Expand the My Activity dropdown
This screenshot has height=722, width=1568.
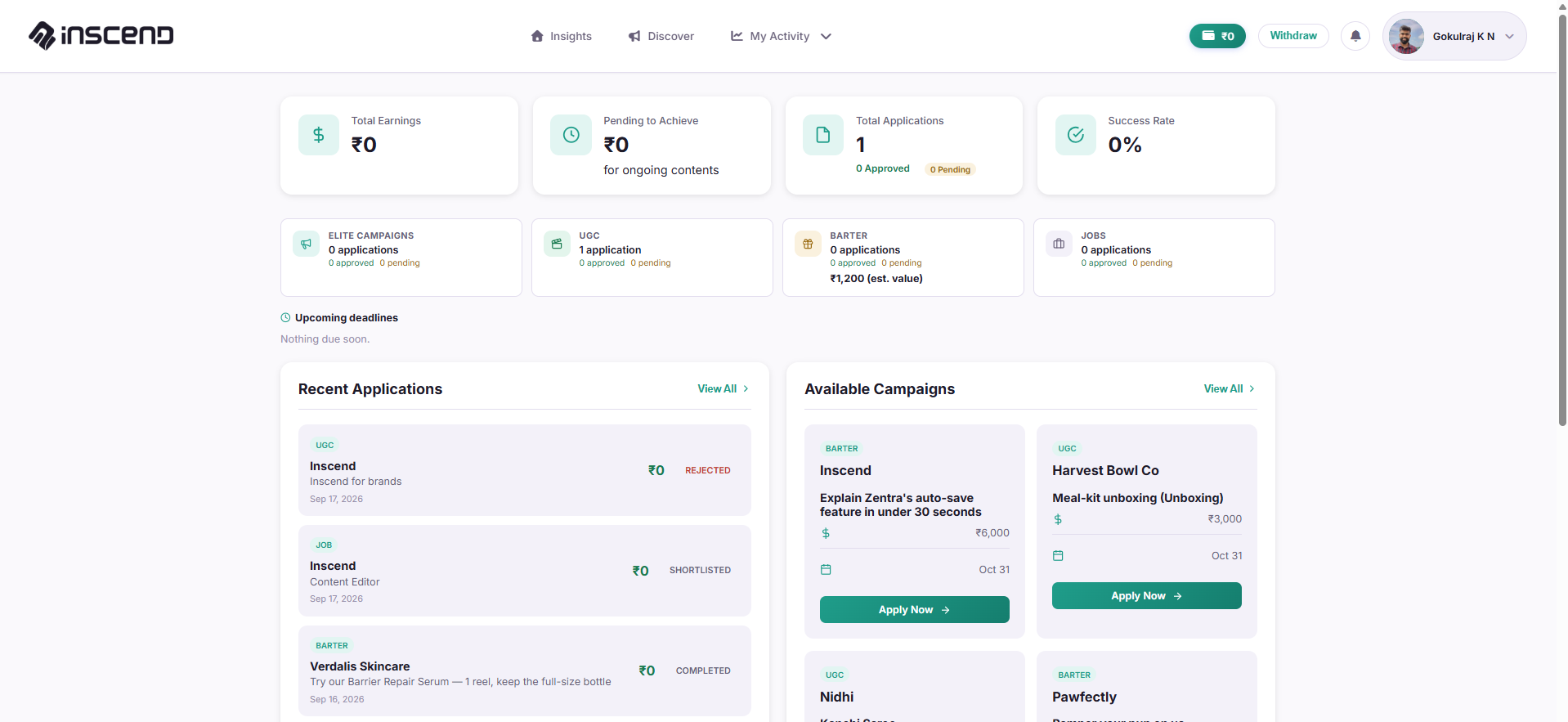781,36
